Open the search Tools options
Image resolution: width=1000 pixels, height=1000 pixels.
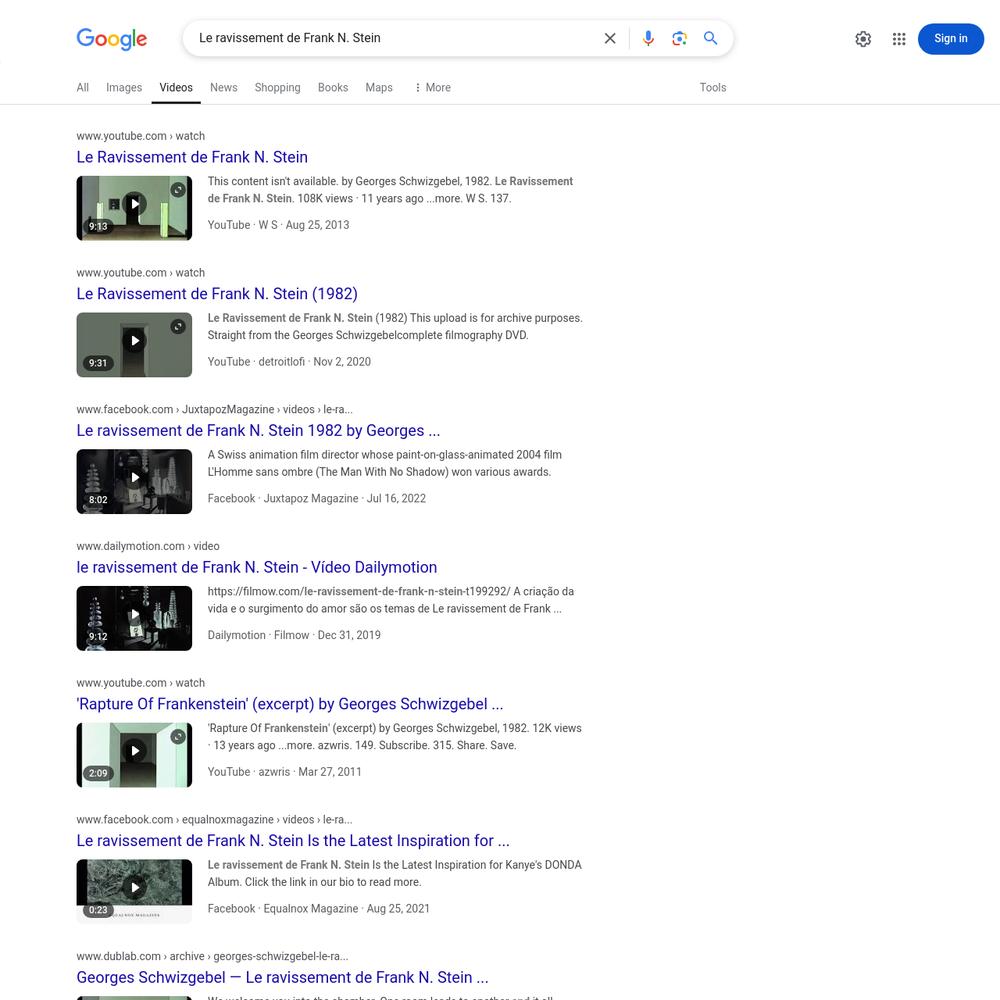pos(712,87)
